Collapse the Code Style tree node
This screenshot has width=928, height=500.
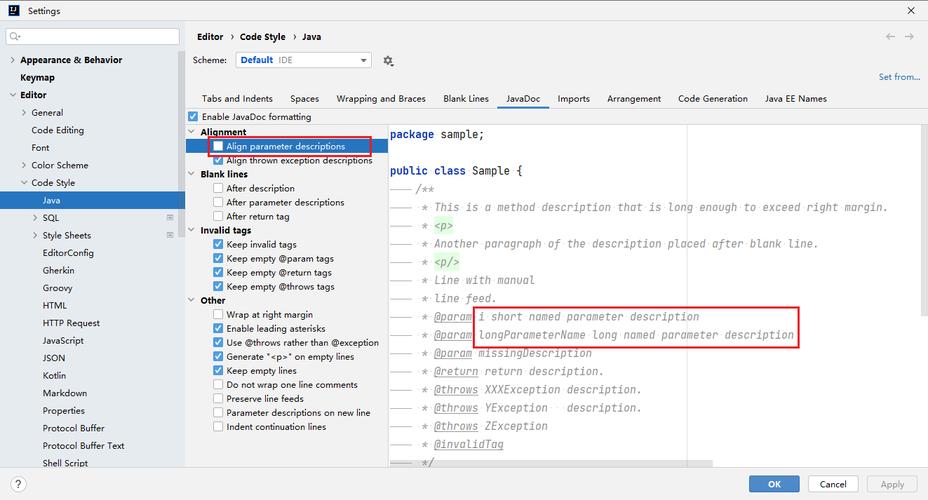[x=24, y=183]
